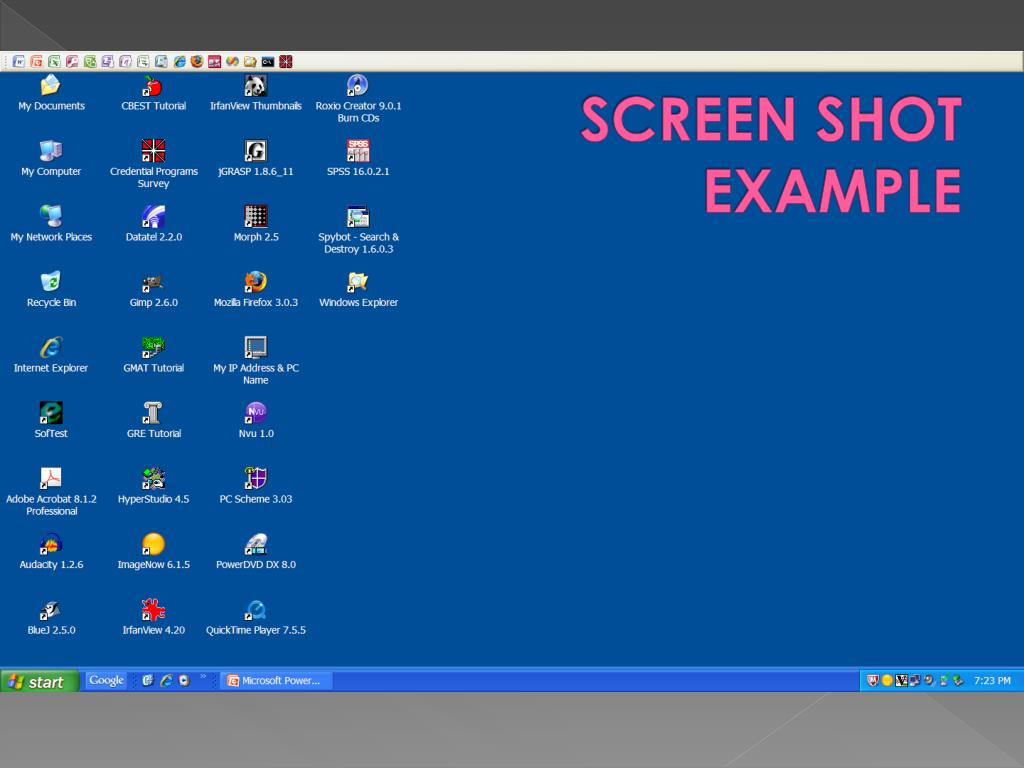This screenshot has height=768, width=1024.
Task: Click the yellow circle ImageNow tray icon
Action: (x=887, y=680)
